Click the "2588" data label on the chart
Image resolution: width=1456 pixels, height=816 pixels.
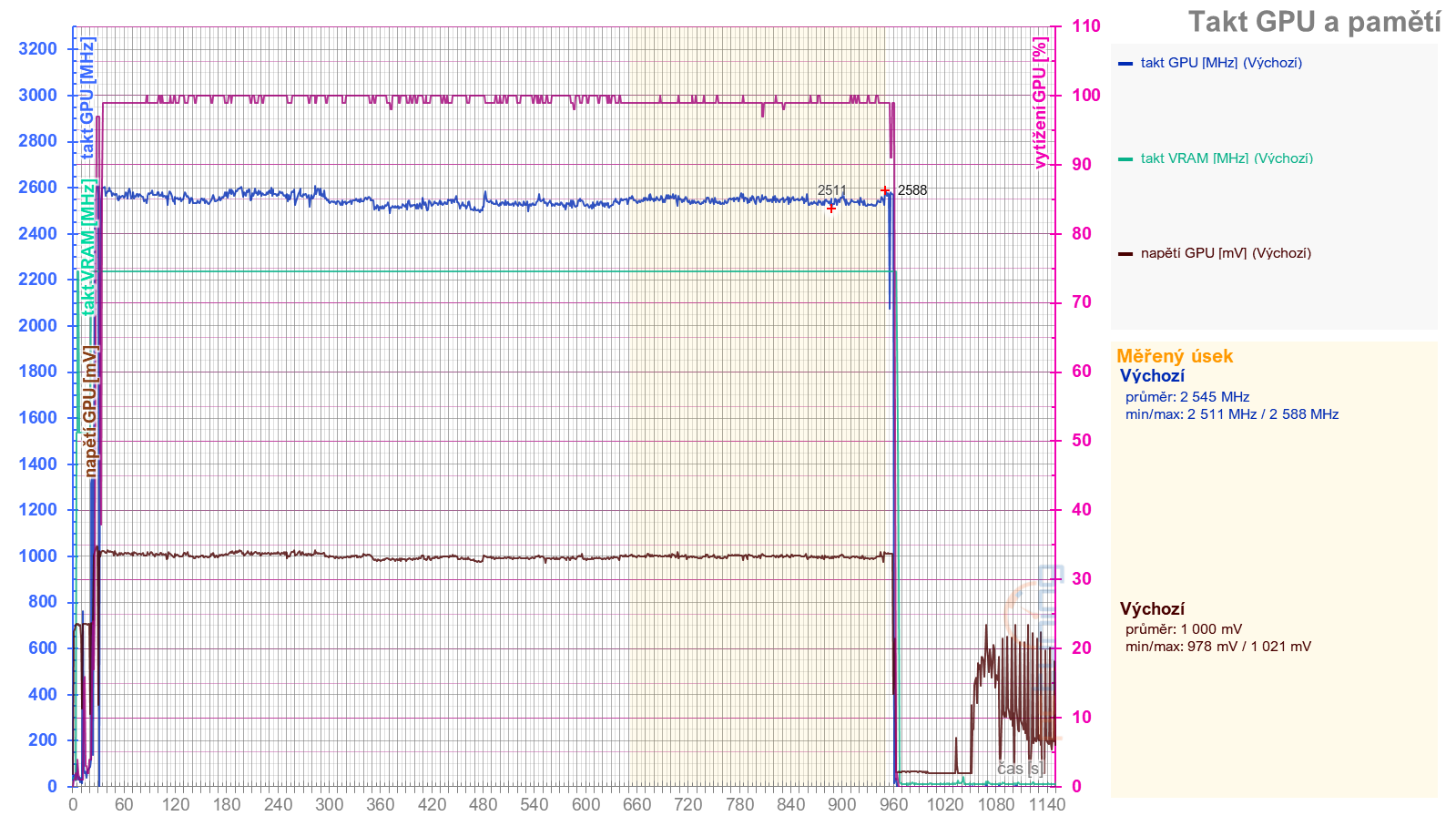coord(912,190)
